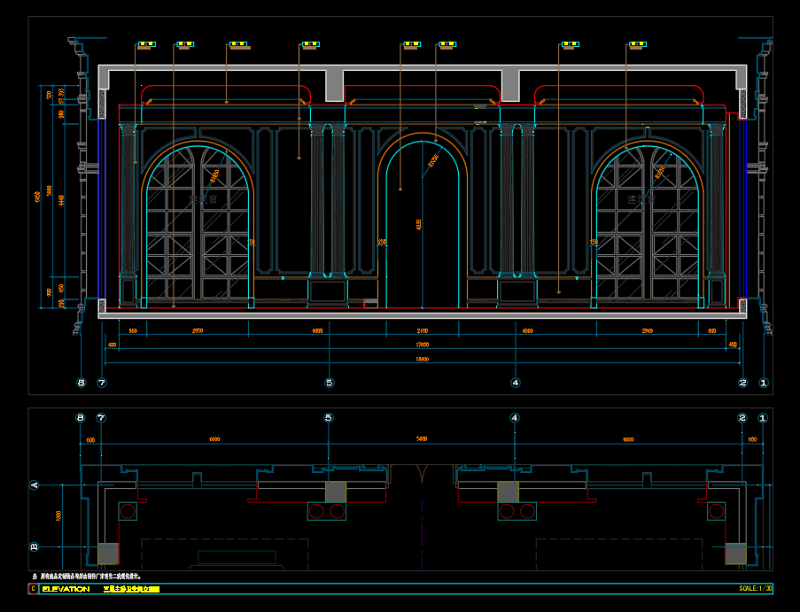This screenshot has height=612, width=800.
Task: Click grid bubble 5 in the elevation view
Action: [329, 382]
